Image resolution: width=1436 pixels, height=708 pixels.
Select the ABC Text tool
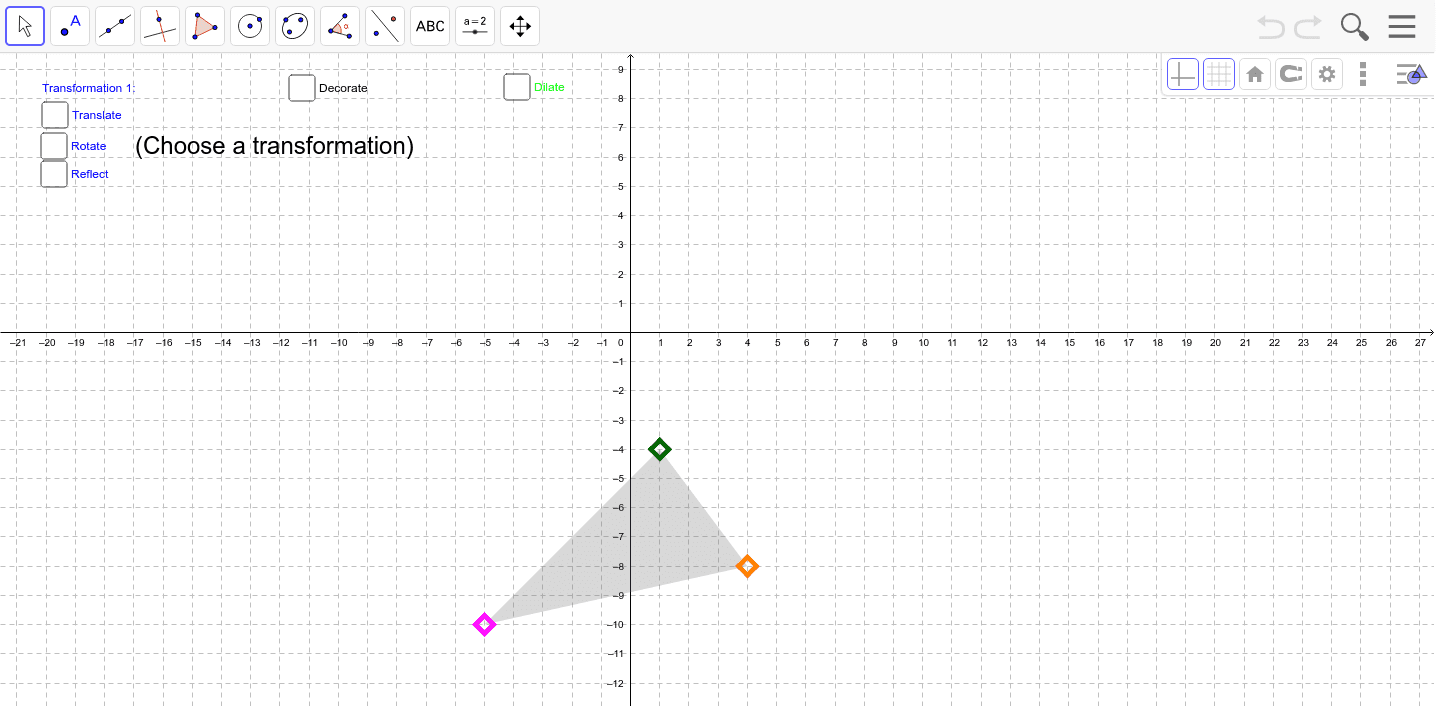click(x=430, y=26)
